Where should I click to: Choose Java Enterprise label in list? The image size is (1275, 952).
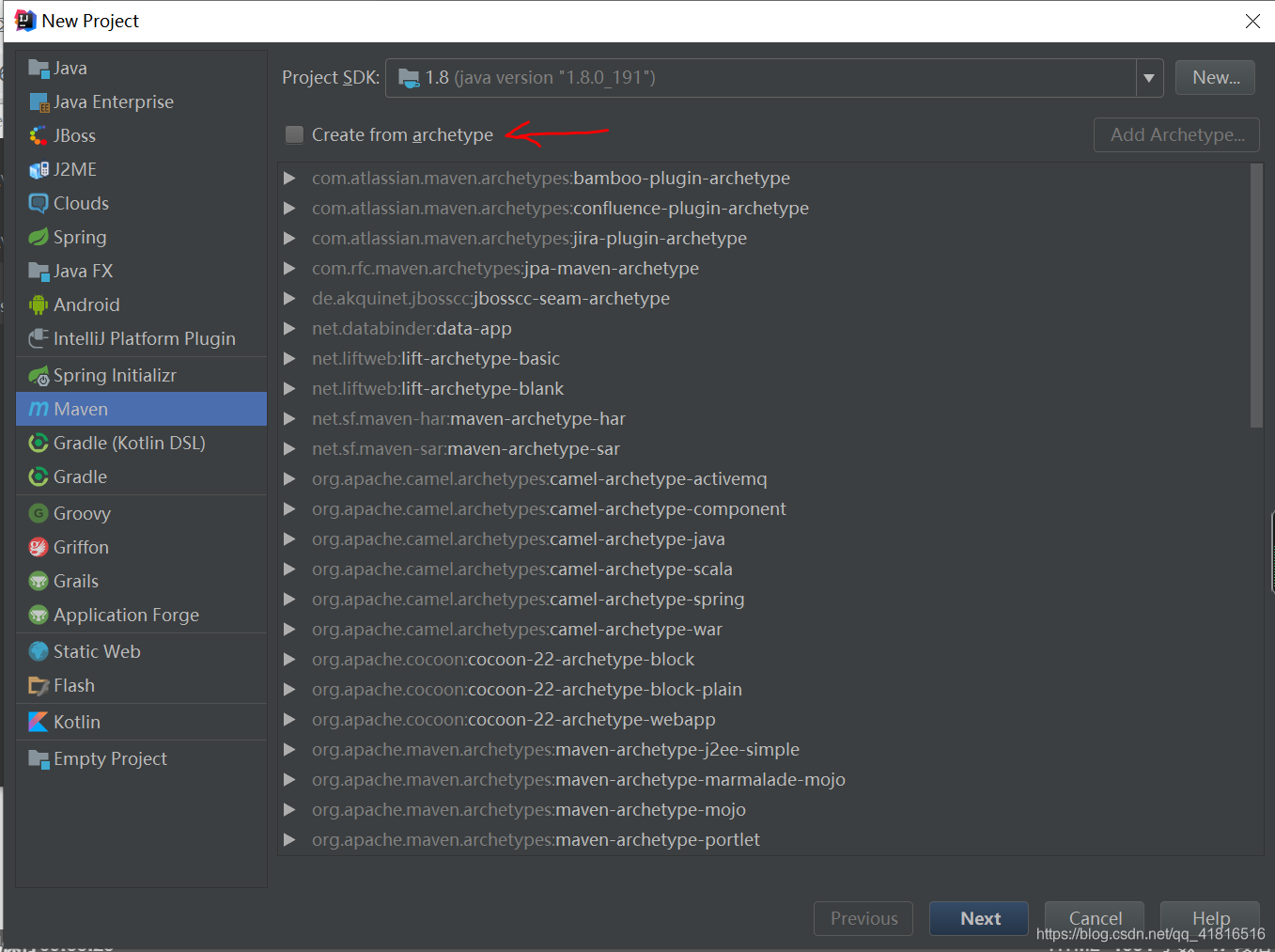tap(114, 101)
